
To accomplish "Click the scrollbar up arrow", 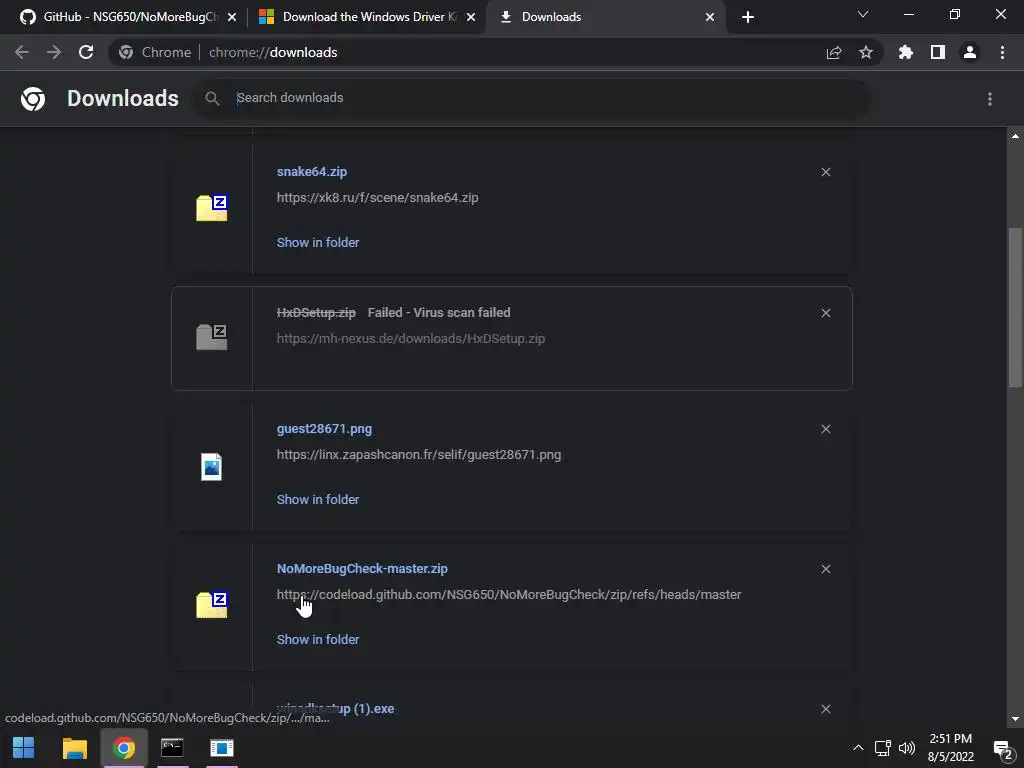I will (1015, 136).
